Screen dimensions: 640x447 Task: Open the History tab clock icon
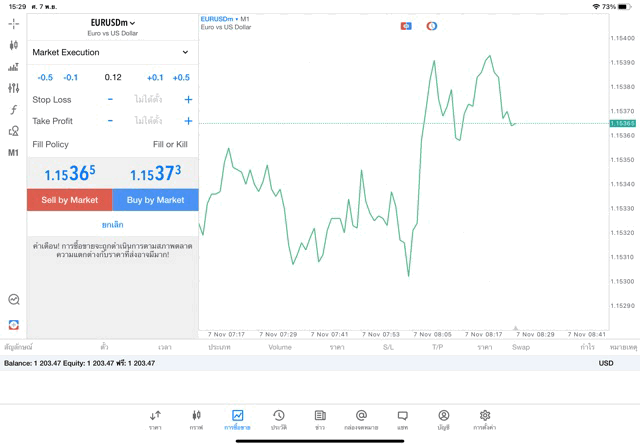coord(278,419)
